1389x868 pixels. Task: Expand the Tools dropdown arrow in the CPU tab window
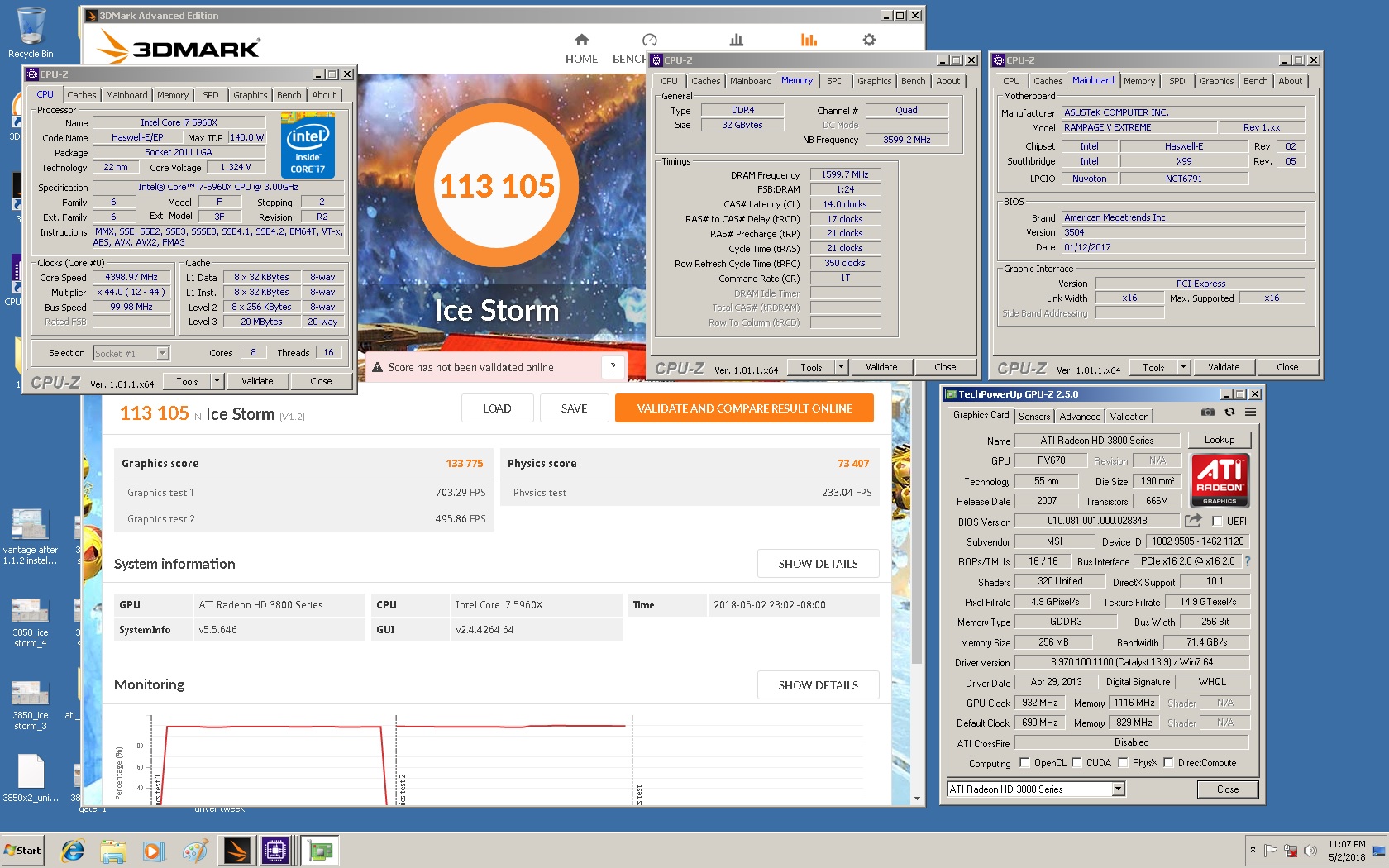217,381
